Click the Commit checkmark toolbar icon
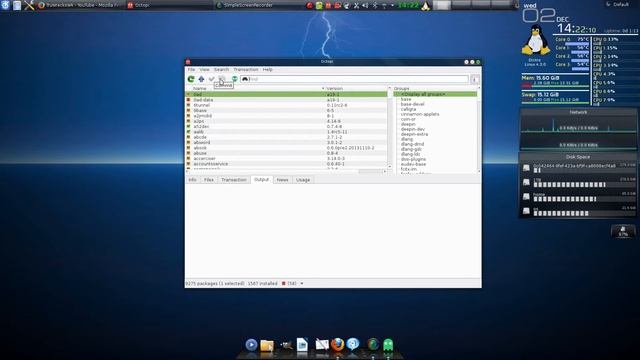This screenshot has width=640, height=360. click(211, 79)
